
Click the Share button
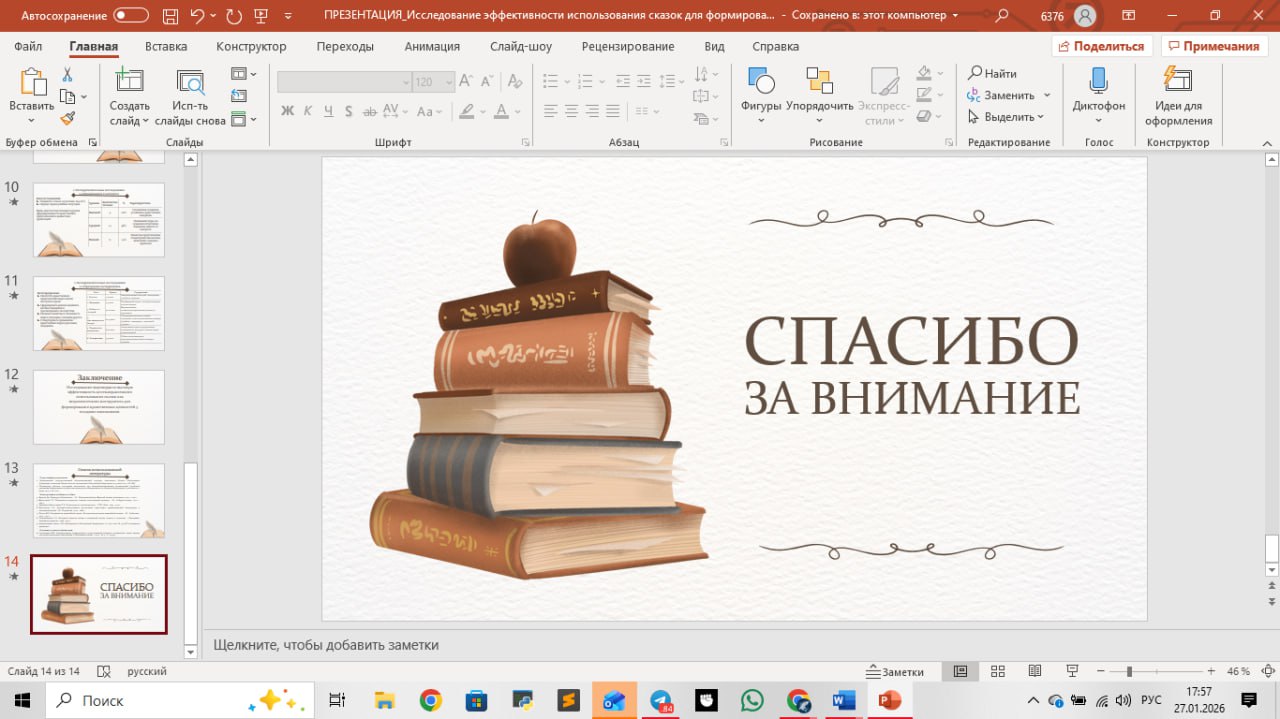tap(1102, 46)
